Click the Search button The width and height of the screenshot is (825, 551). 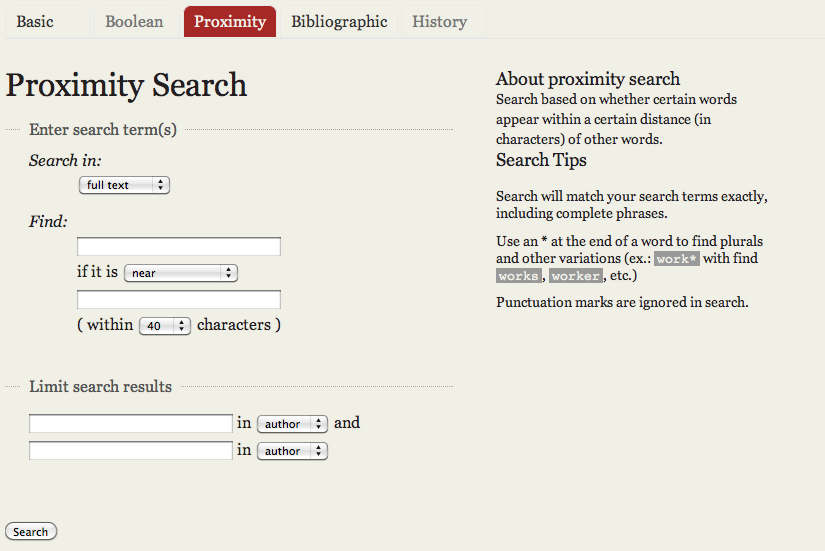pyautogui.click(x=31, y=532)
